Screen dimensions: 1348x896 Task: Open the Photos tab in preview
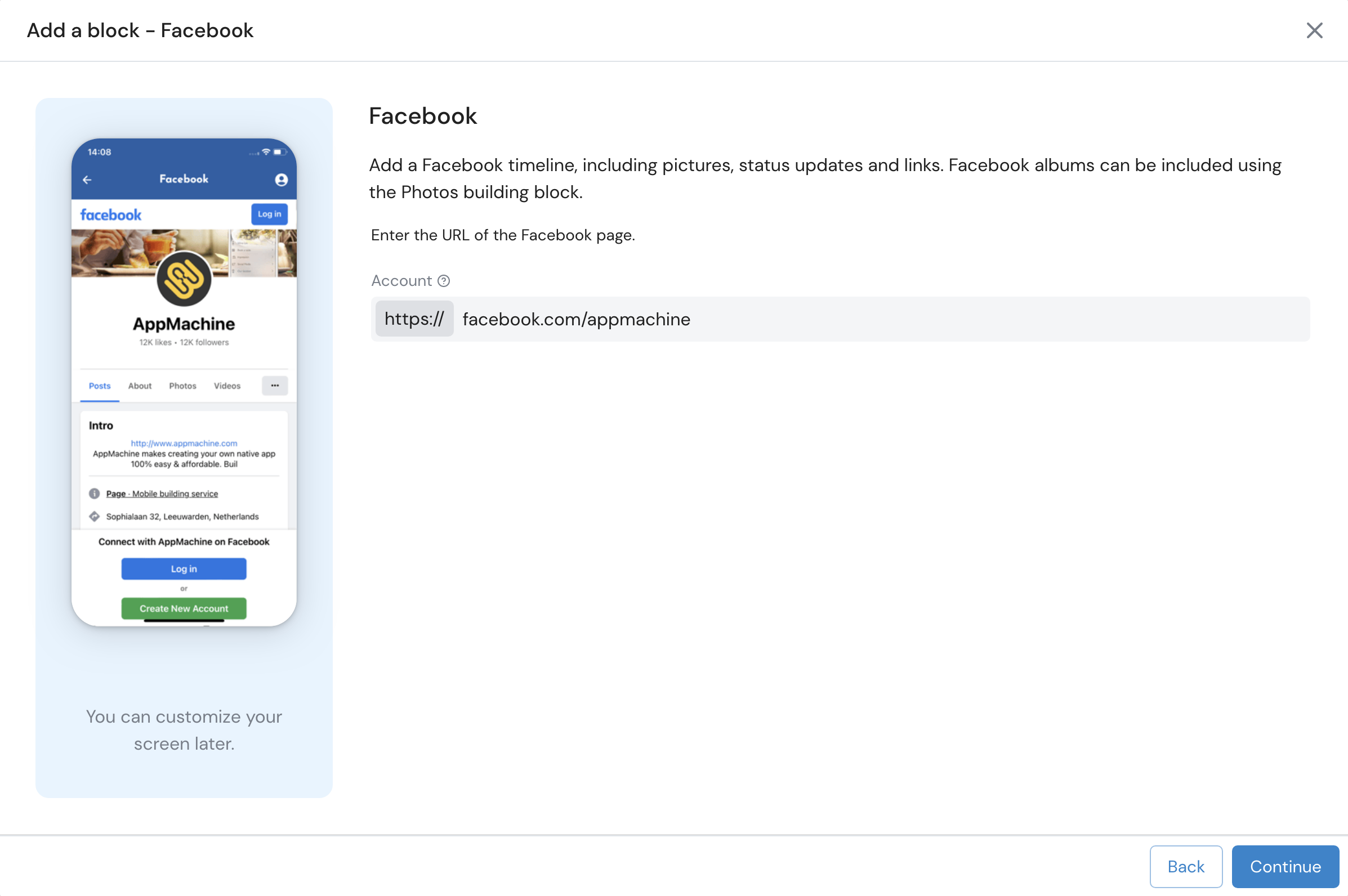coord(182,386)
